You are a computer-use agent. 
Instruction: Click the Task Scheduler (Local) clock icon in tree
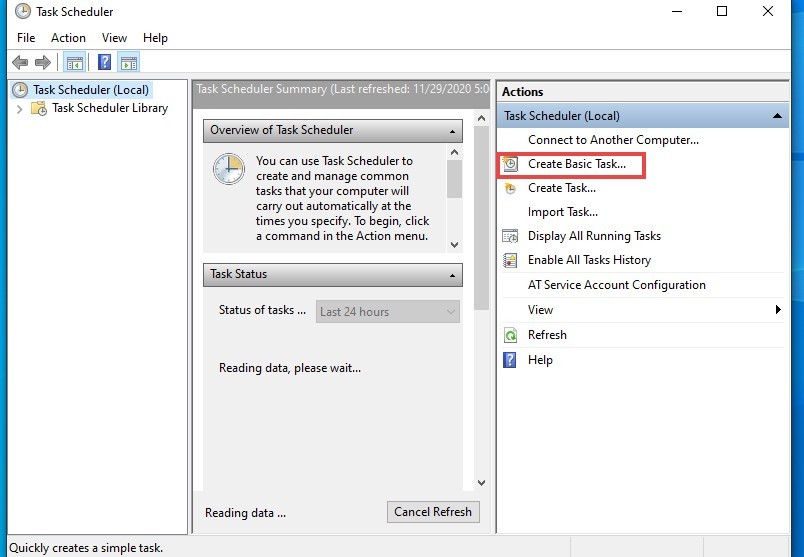19,90
